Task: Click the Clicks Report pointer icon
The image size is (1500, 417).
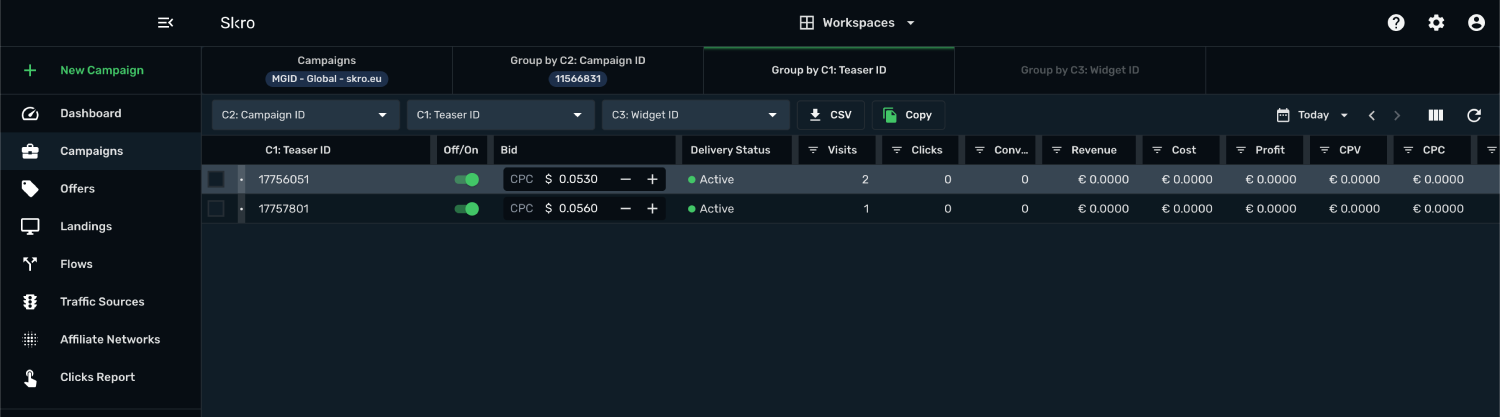Action: [30, 377]
